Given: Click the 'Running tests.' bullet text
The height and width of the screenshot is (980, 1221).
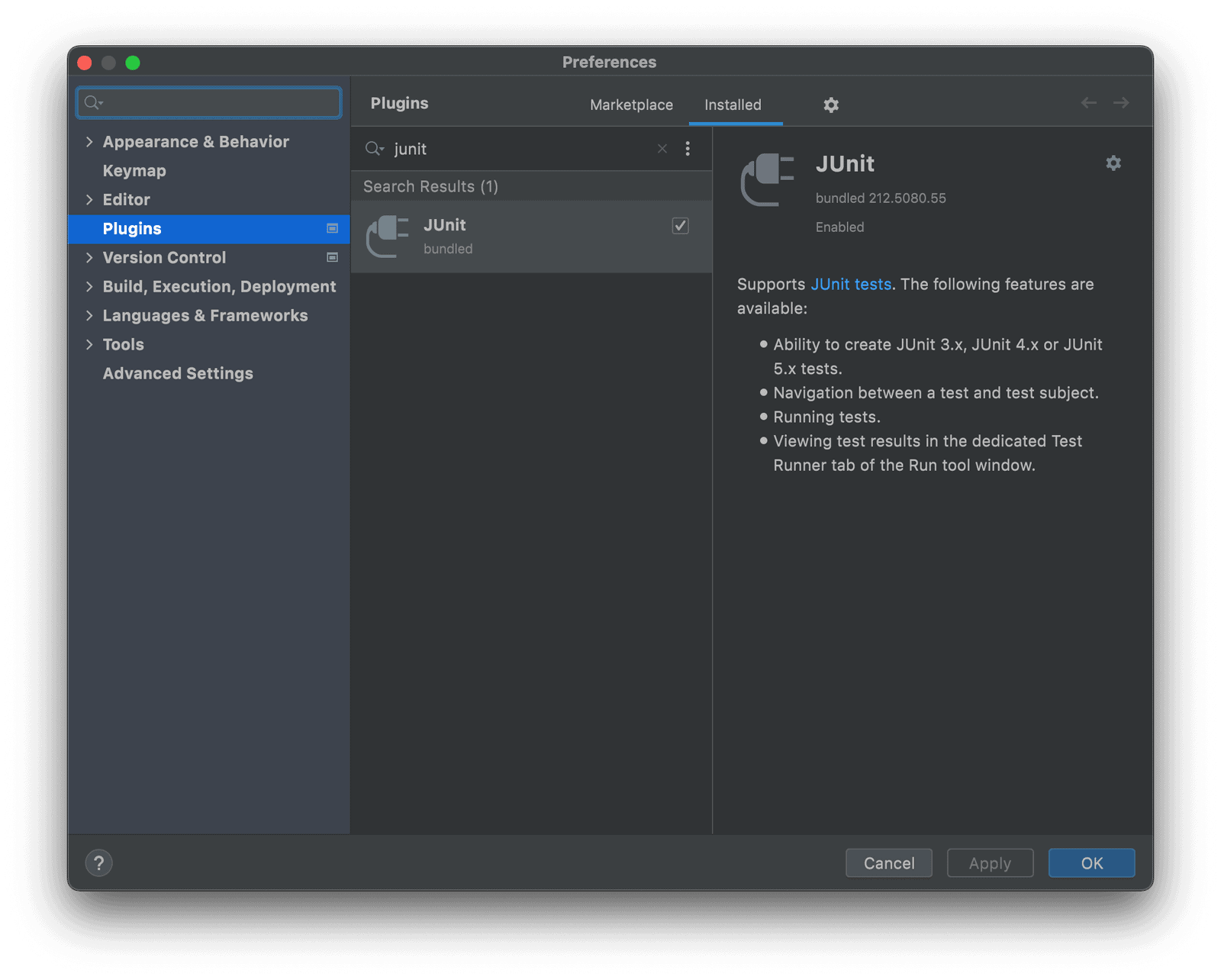Looking at the screenshot, I should pyautogui.click(x=826, y=417).
